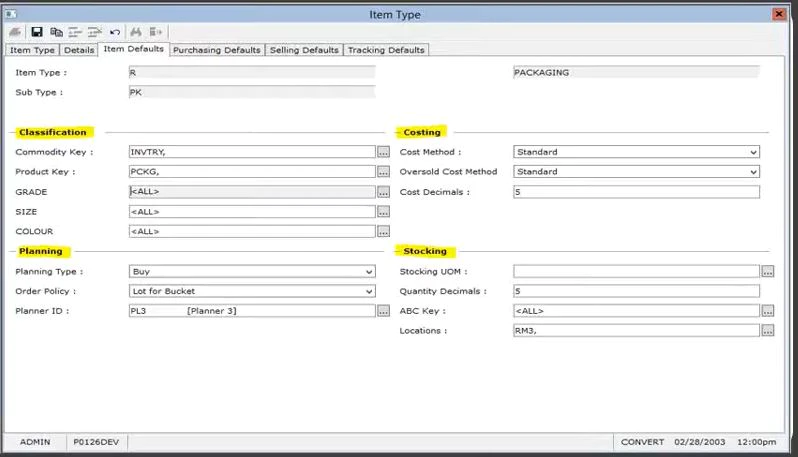Open lookup button for COLOUR
Viewport: 798px width, 457px height.
coord(383,231)
